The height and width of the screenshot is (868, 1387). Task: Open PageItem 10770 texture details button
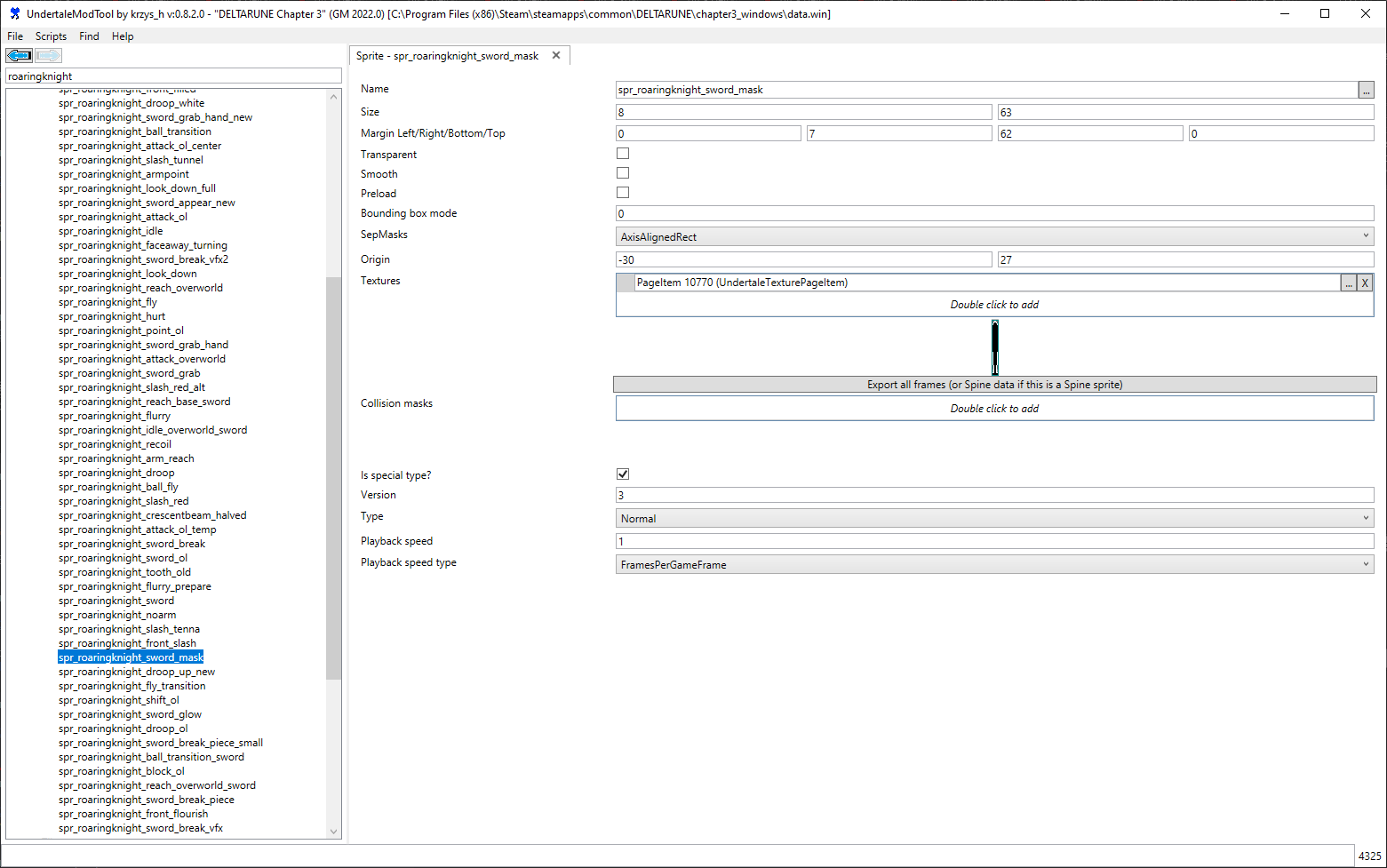(1349, 283)
